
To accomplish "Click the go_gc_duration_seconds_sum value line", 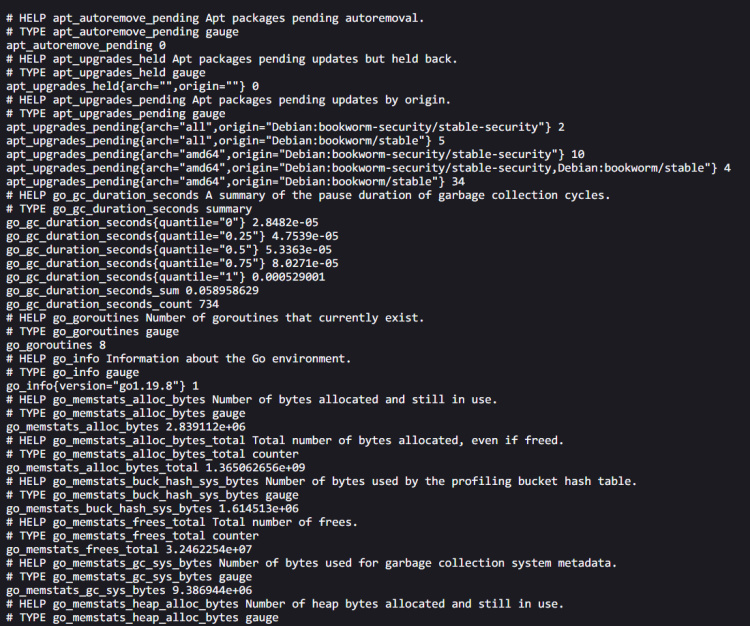I will [132, 290].
